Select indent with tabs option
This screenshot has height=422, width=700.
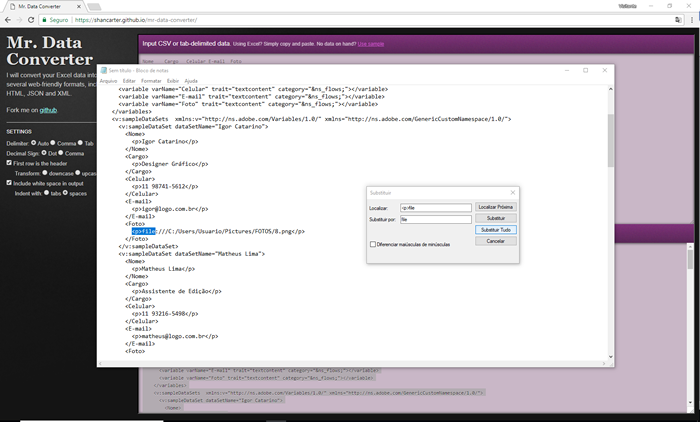[x=46, y=193]
